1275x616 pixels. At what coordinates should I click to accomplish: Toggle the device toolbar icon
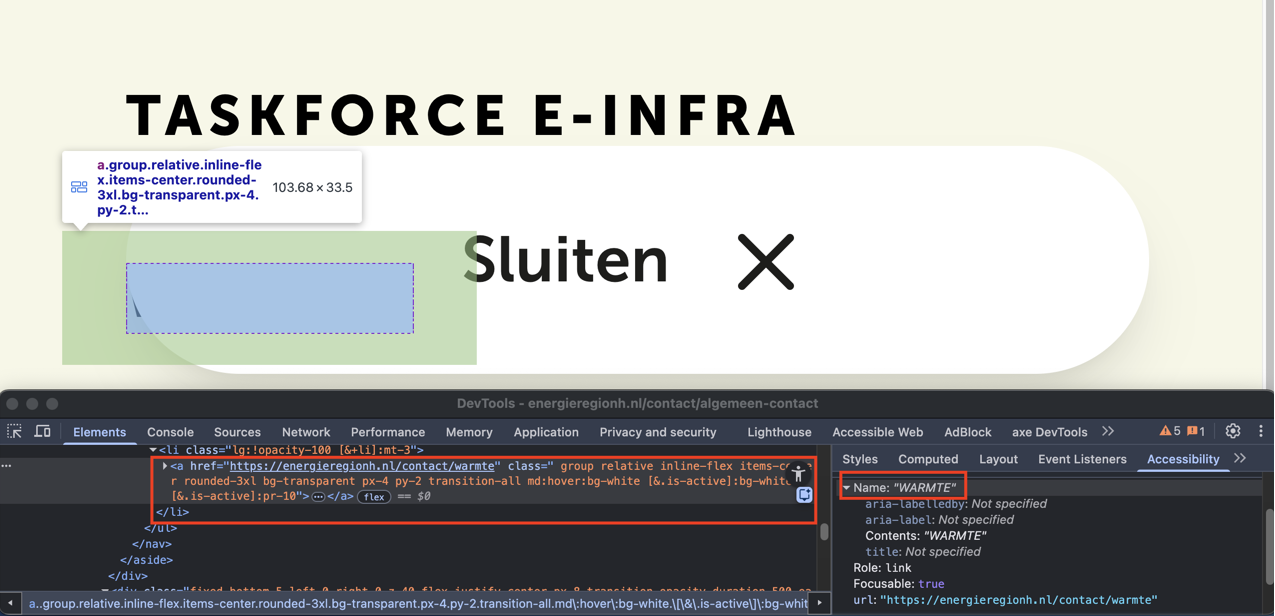pyautogui.click(x=43, y=432)
